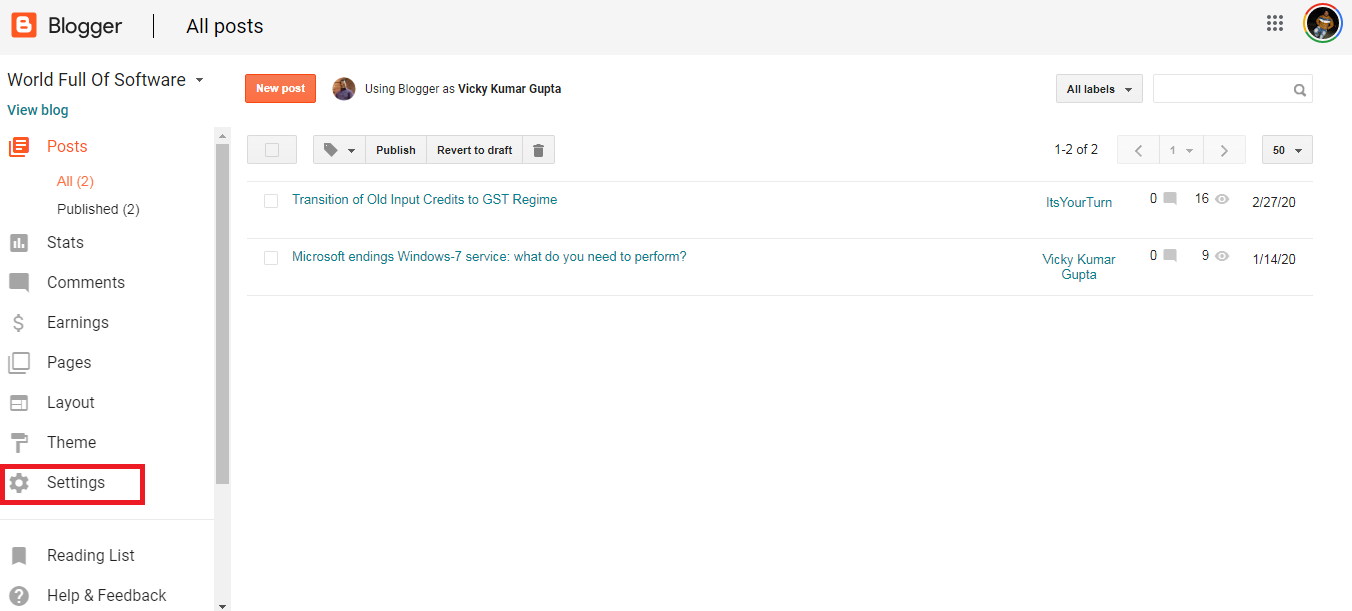
Task: Check the GST Regime post checkbox
Action: pyautogui.click(x=271, y=201)
